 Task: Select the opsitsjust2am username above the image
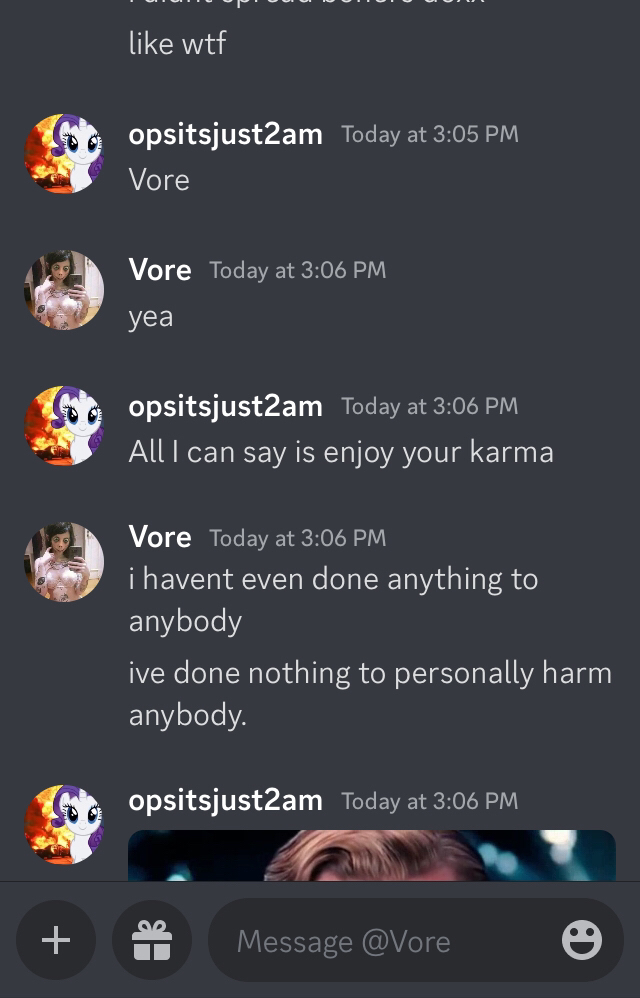(x=225, y=801)
